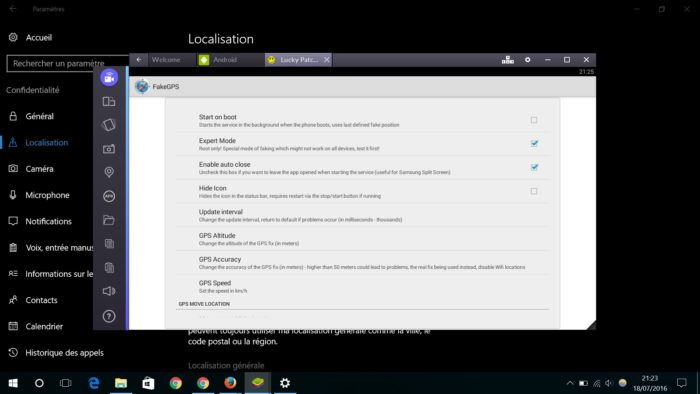Open the BlueStacks network/keyboard mapping icon
Image resolution: width=700 pixels, height=394 pixels.
(508, 60)
